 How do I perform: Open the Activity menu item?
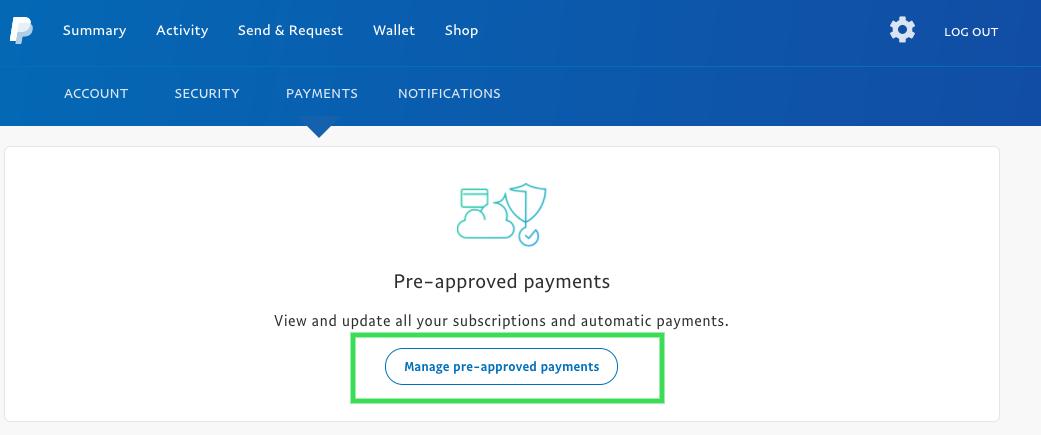coord(182,31)
